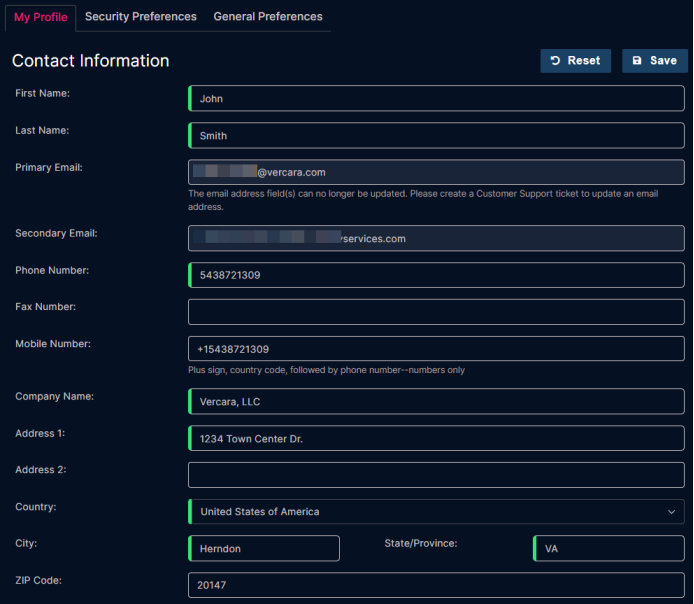694x604 pixels.
Task: Edit the City field showing Herndon
Action: pyautogui.click(x=264, y=549)
